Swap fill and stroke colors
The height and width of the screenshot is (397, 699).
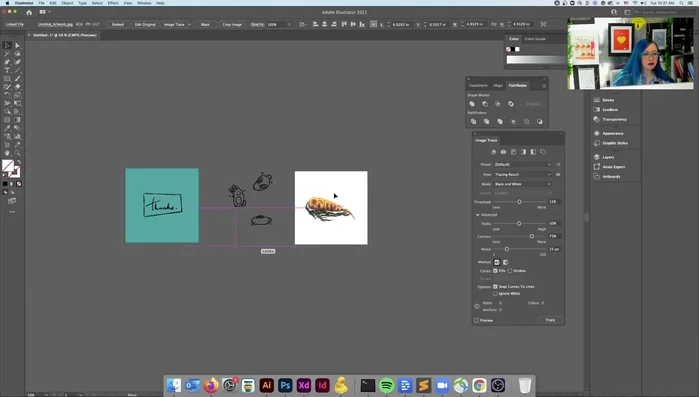tap(18, 162)
